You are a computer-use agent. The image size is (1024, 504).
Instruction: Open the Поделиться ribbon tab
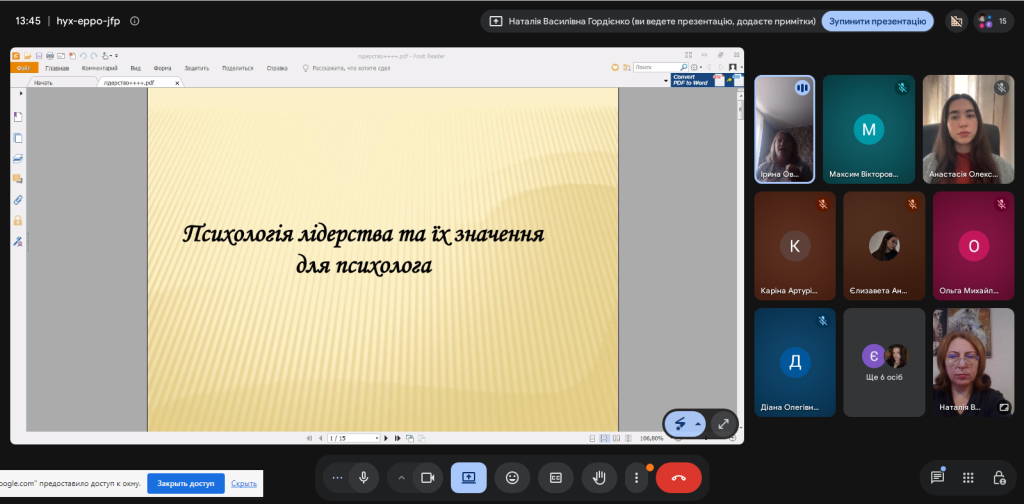point(238,68)
